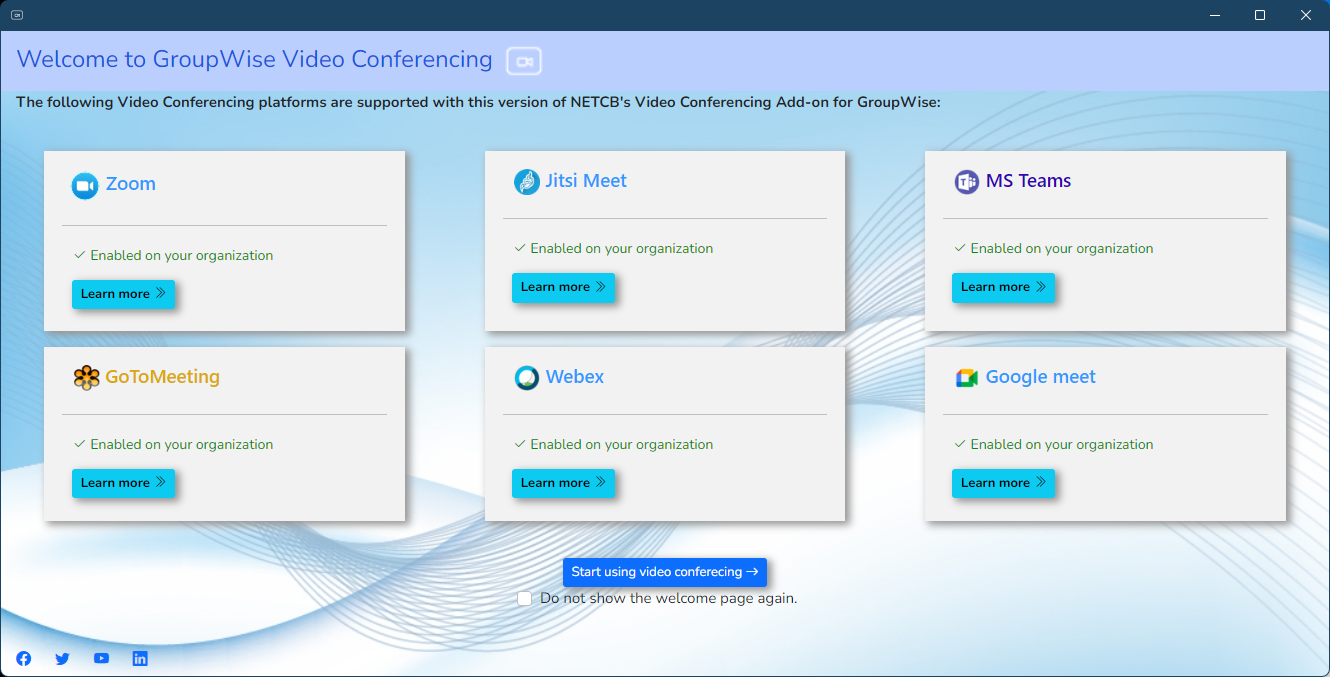Image resolution: width=1330 pixels, height=677 pixels.
Task: Click the Webex logo icon
Action: [x=526, y=378]
